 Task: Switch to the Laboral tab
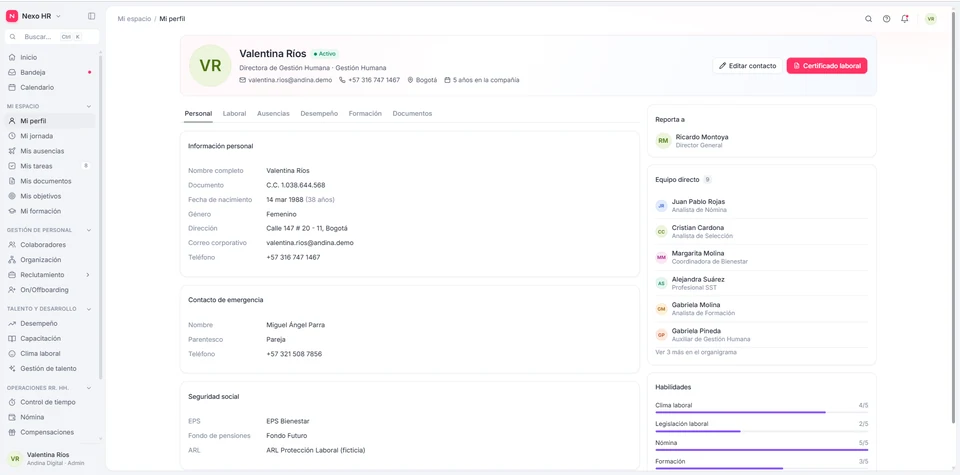[234, 114]
